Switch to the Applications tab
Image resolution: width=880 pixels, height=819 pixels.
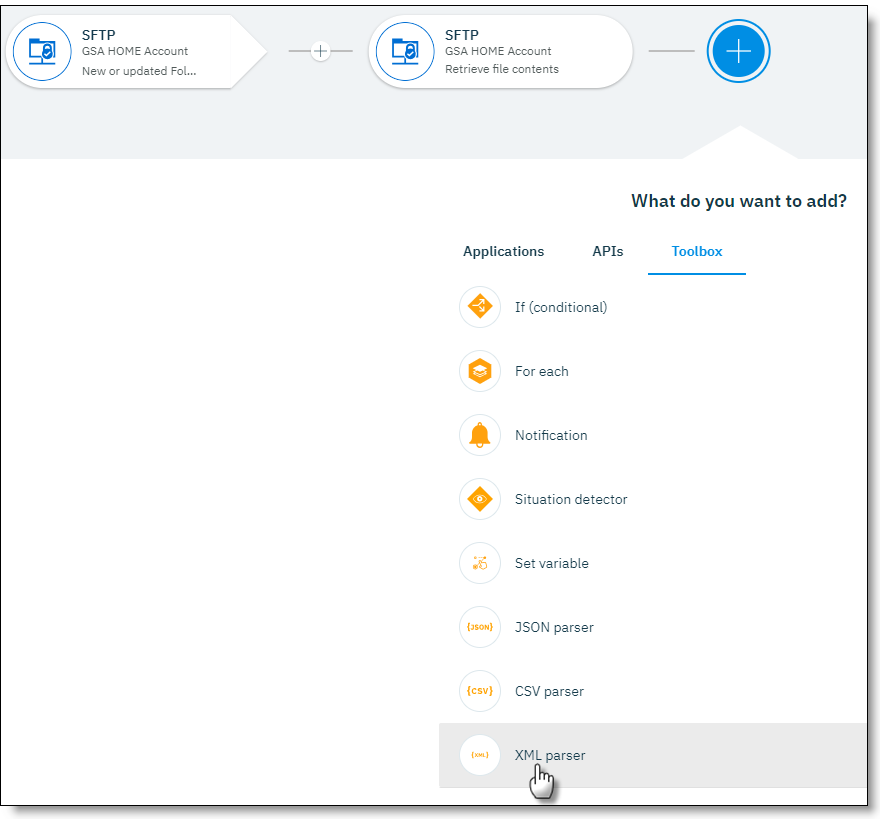click(503, 252)
